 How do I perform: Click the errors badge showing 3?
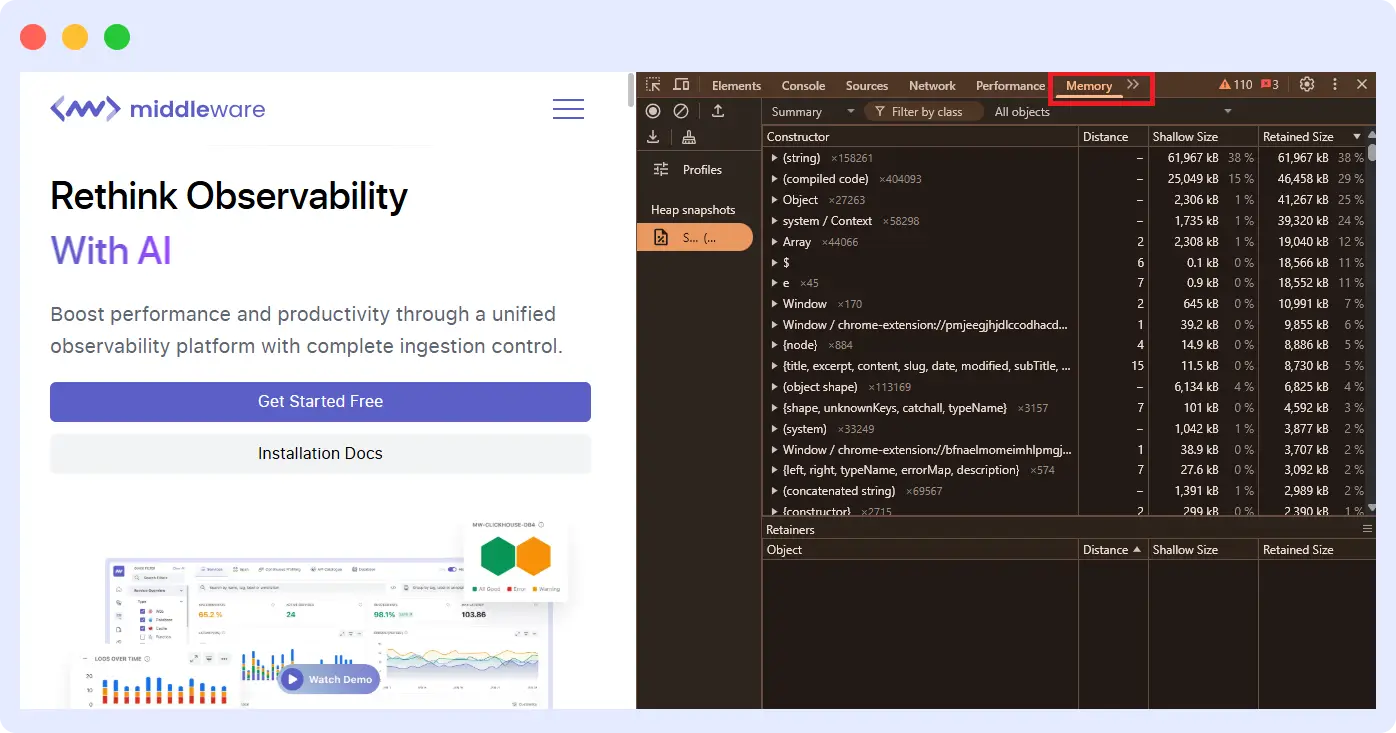click(x=1271, y=85)
